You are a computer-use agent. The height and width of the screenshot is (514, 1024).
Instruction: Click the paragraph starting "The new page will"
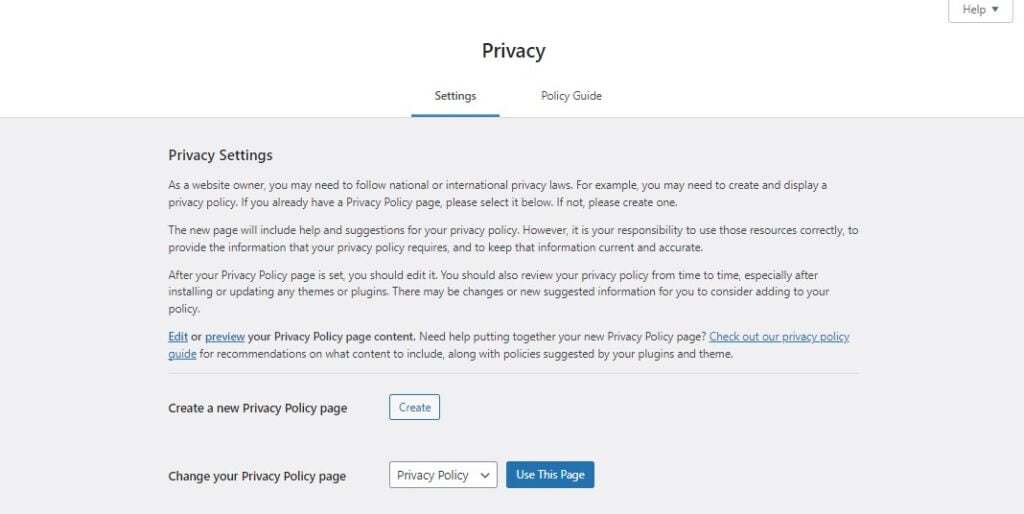click(x=513, y=239)
